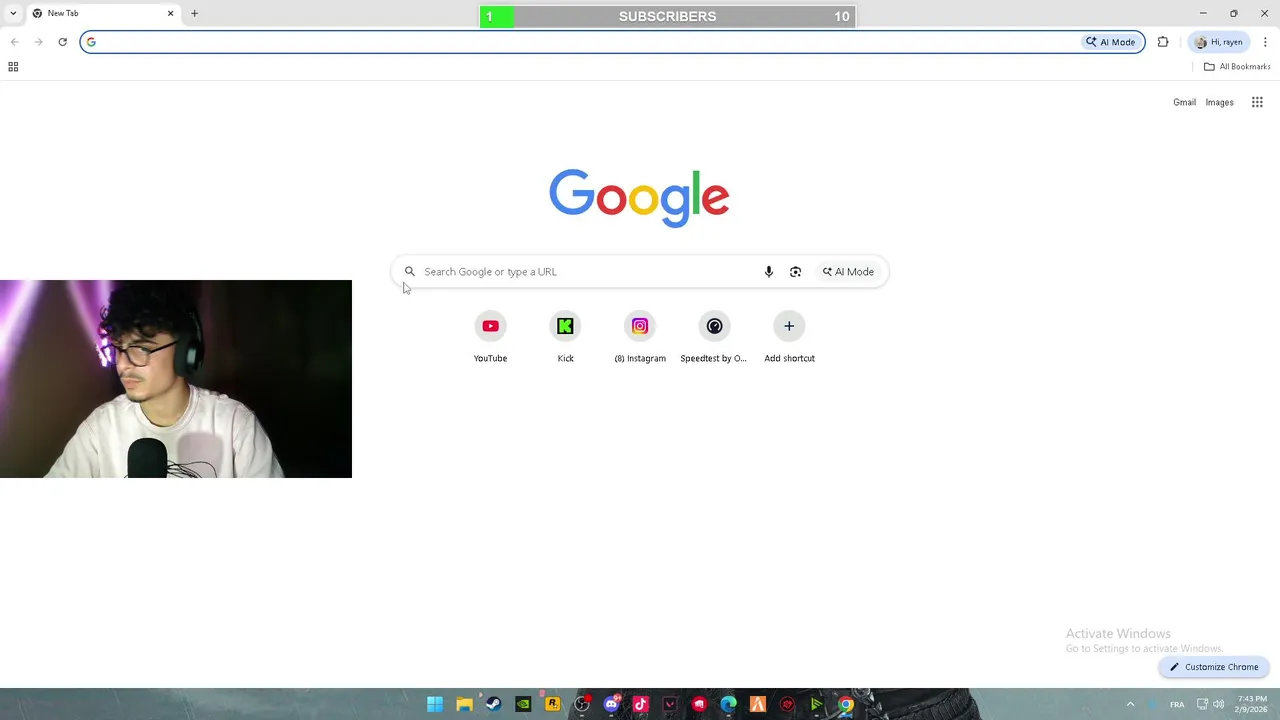Start voice search with microphone icon
The image size is (1280, 720).
point(768,272)
